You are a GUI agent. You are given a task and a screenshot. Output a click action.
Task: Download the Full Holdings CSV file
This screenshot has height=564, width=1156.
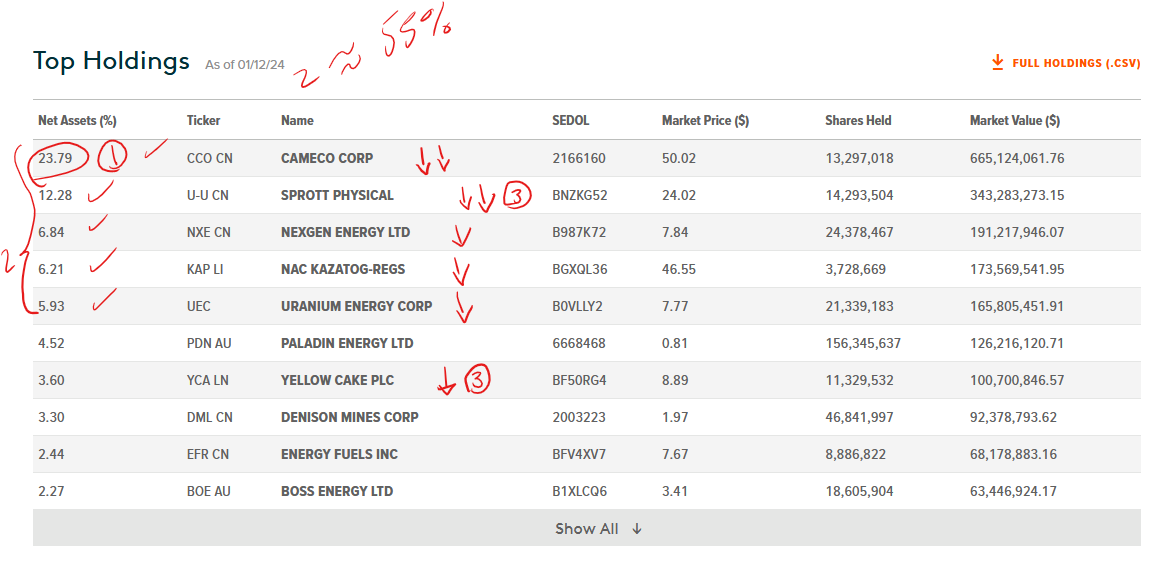[1065, 63]
